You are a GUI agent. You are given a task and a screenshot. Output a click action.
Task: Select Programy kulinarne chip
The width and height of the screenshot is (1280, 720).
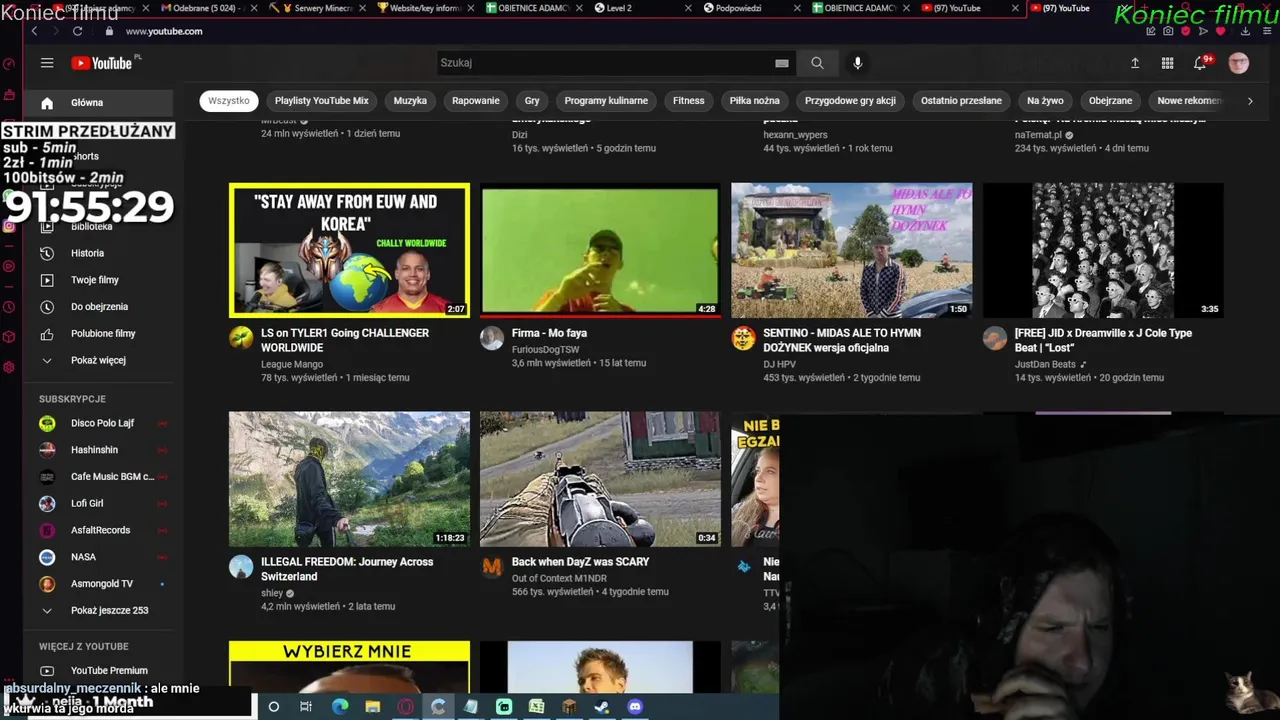coord(606,101)
